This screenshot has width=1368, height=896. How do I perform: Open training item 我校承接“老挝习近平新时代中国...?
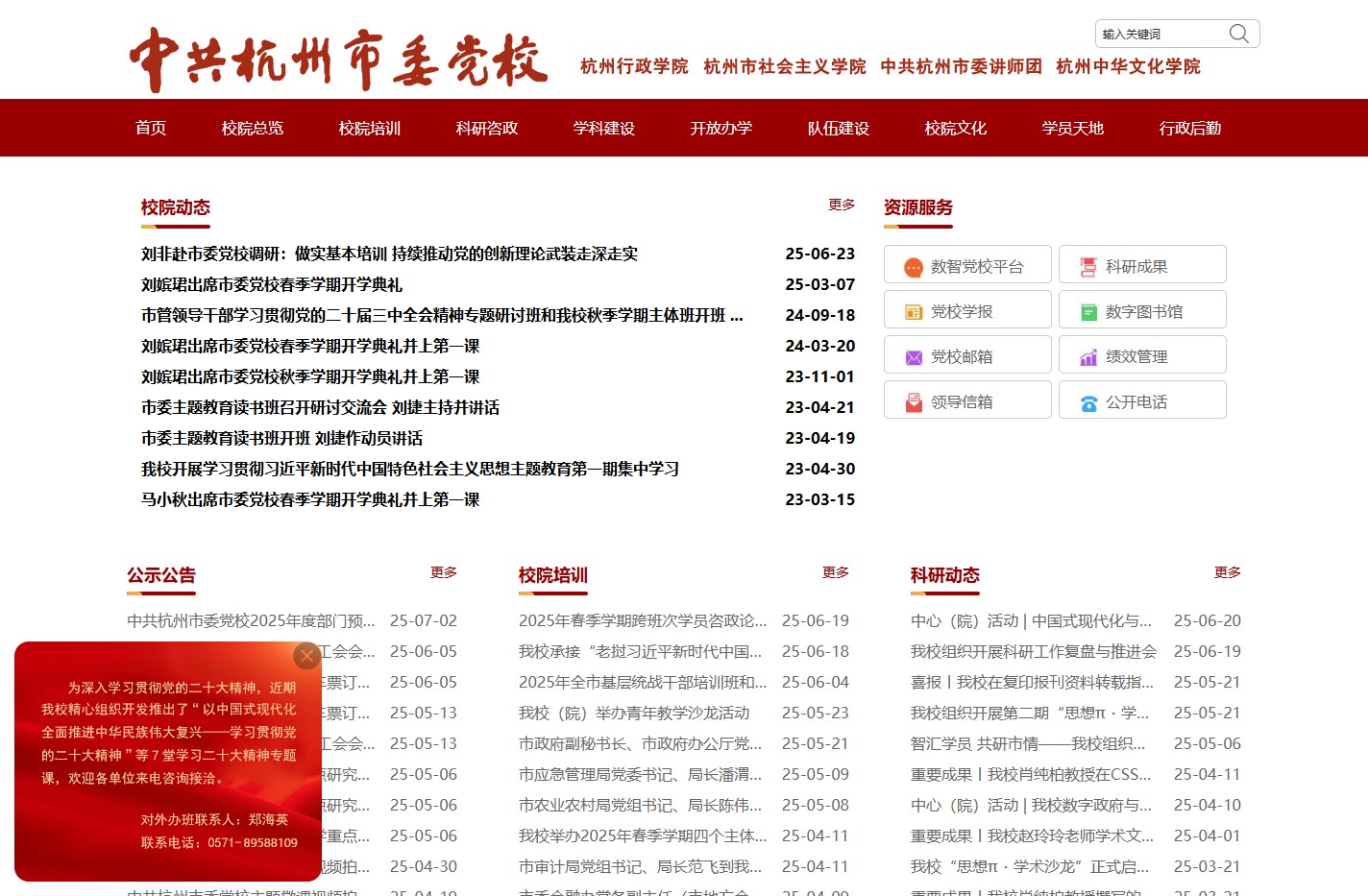(x=640, y=651)
